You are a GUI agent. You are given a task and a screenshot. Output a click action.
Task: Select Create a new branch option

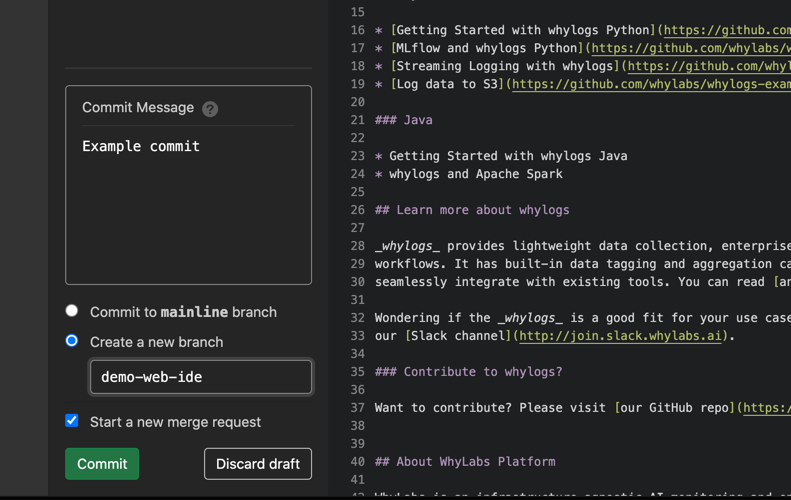[72, 341]
